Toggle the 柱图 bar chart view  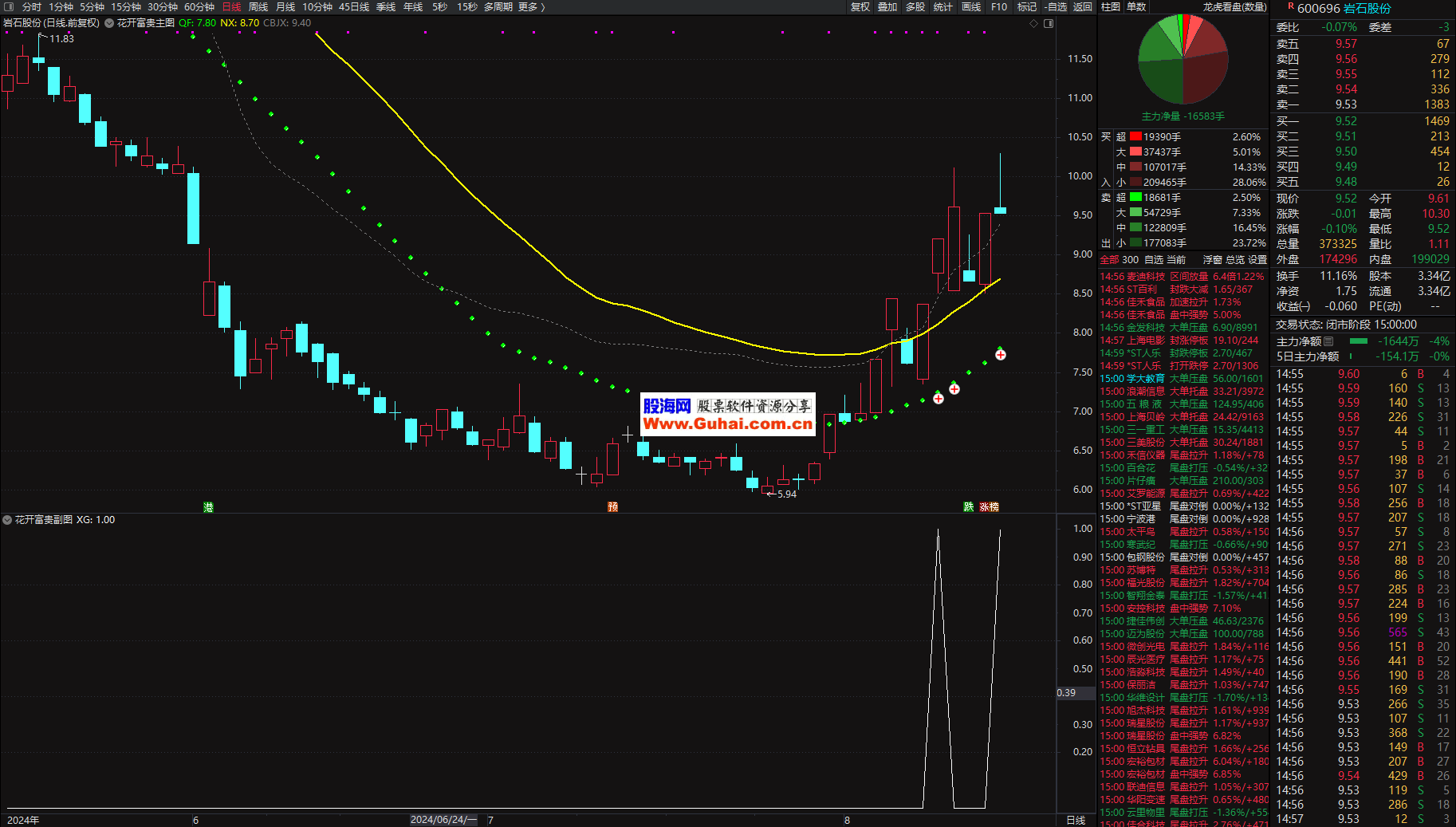click(1111, 7)
